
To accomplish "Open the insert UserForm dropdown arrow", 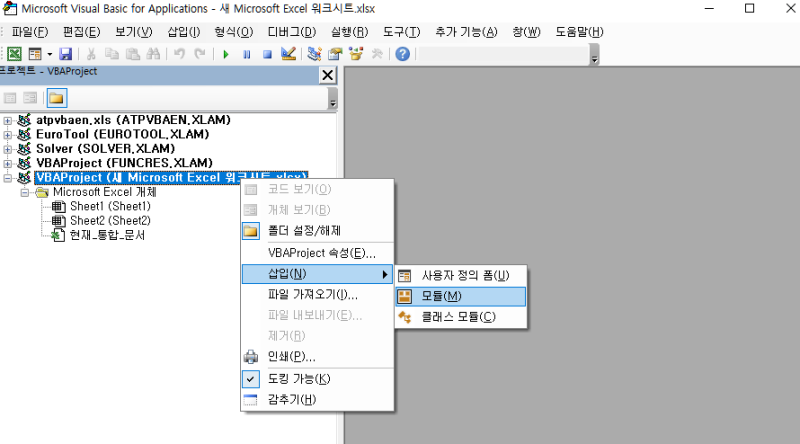I will [x=49, y=54].
